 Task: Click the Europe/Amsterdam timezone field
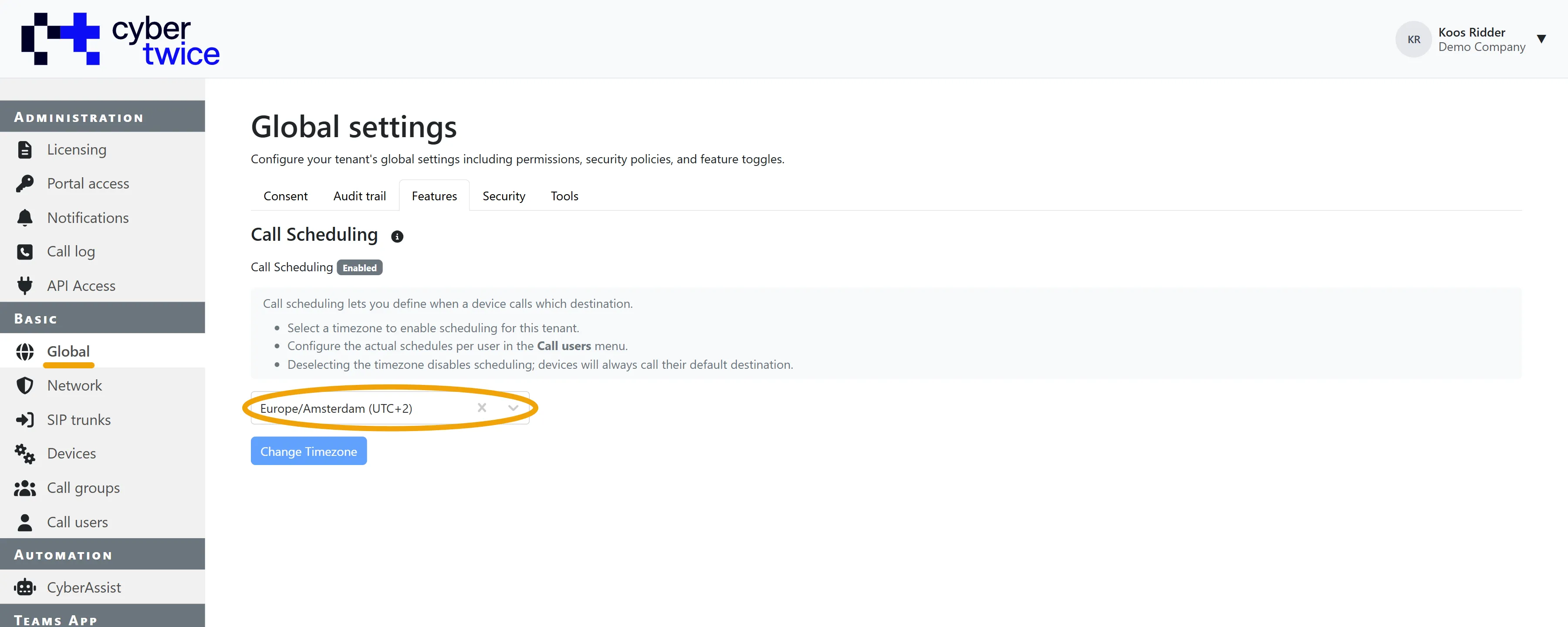tap(389, 408)
